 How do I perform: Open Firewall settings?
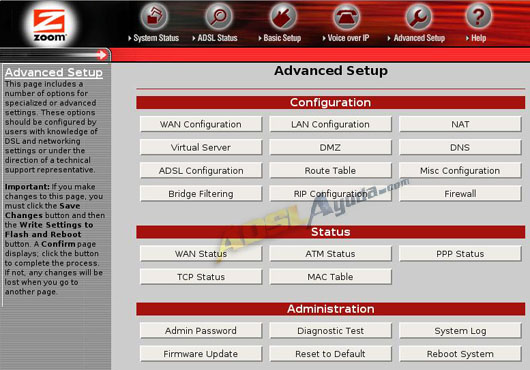(x=460, y=194)
